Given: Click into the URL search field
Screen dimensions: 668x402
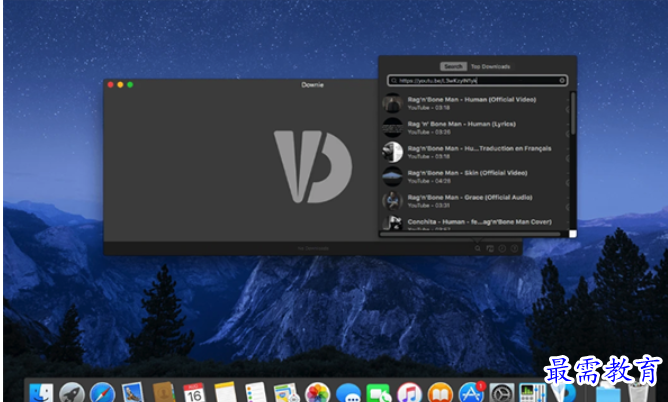Looking at the screenshot, I should [x=478, y=80].
